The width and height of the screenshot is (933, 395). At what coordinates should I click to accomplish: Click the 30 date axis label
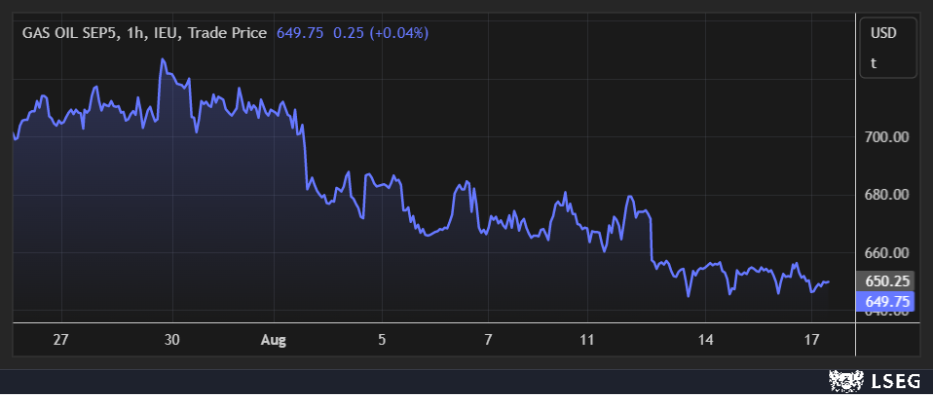(x=172, y=340)
